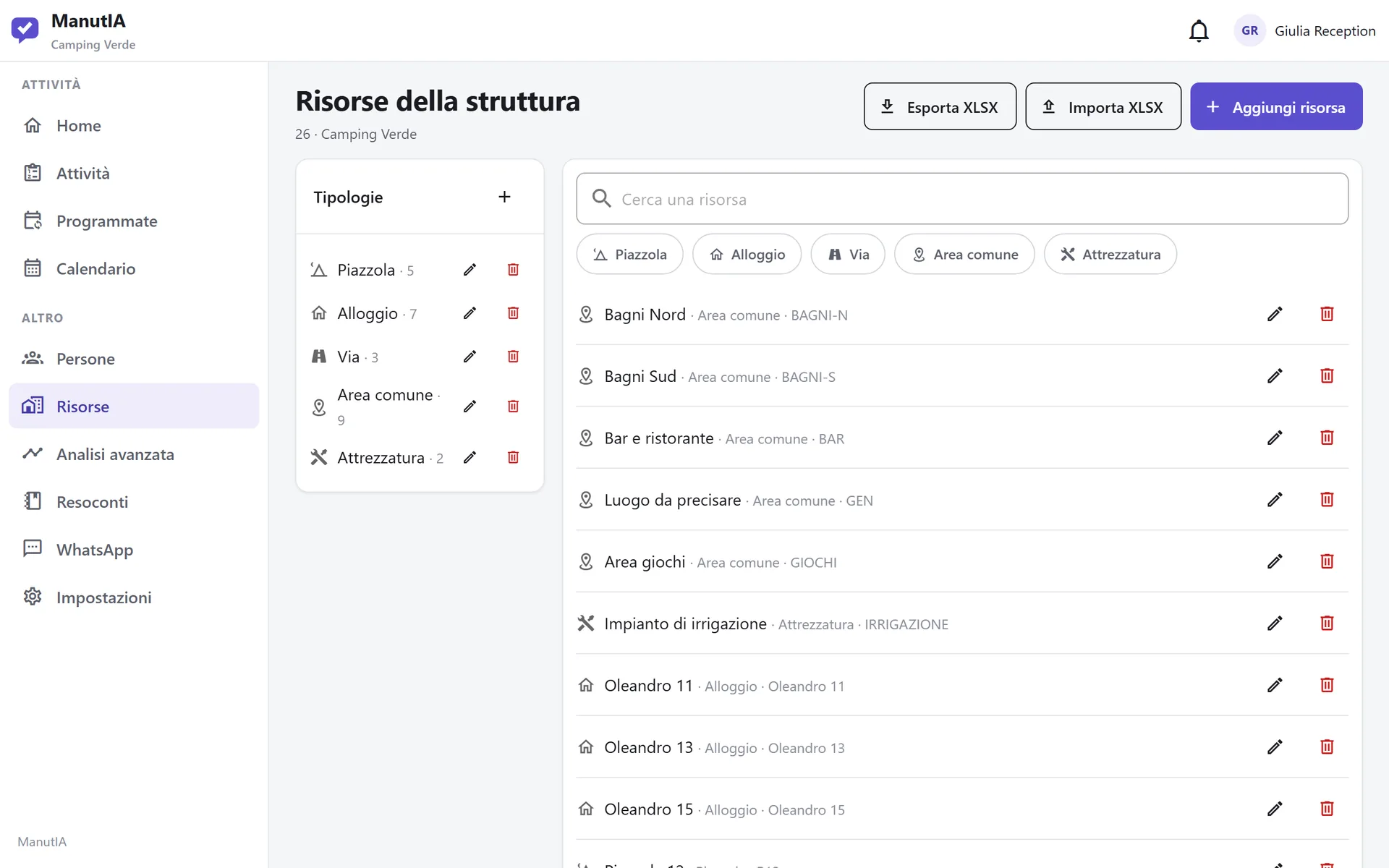Open Resoconti in the sidebar

pyautogui.click(x=134, y=502)
